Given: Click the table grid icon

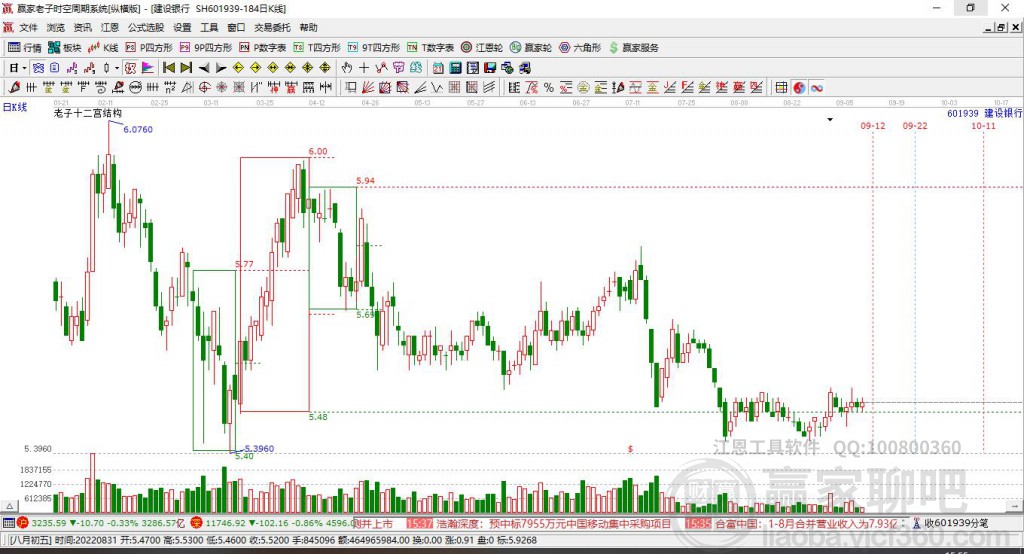Looking at the screenshot, I should [782, 88].
